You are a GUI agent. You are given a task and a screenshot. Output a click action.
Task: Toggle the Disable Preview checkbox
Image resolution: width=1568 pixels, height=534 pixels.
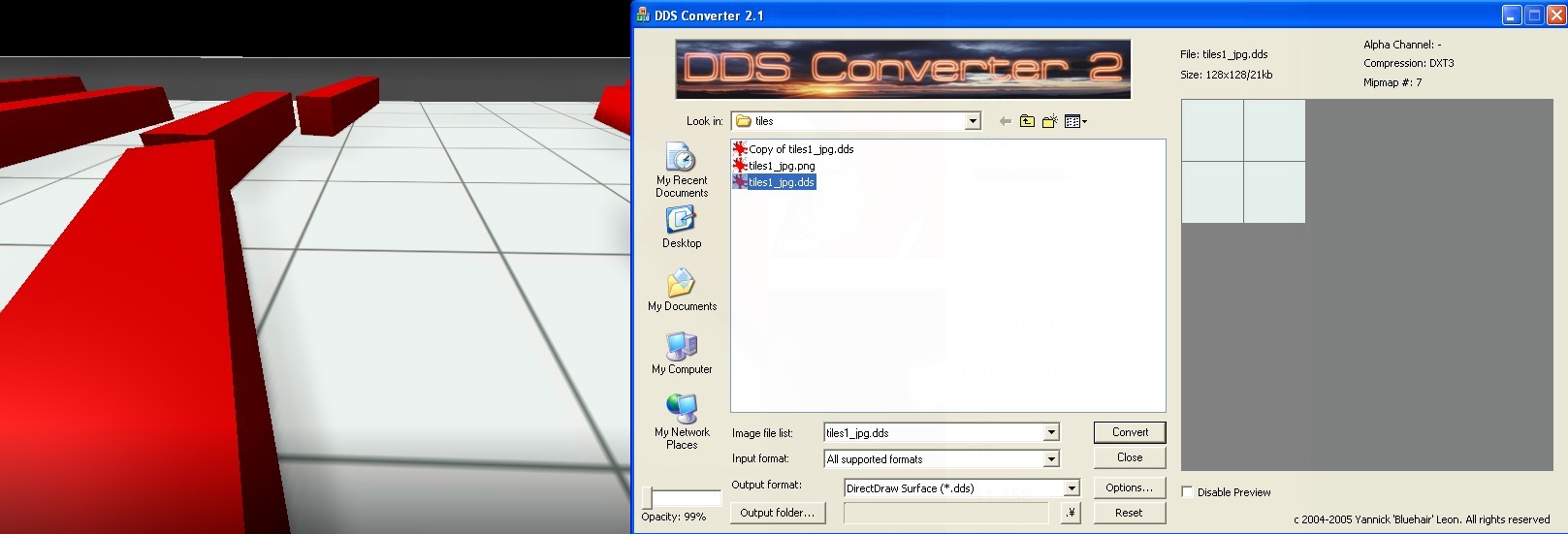[1187, 491]
